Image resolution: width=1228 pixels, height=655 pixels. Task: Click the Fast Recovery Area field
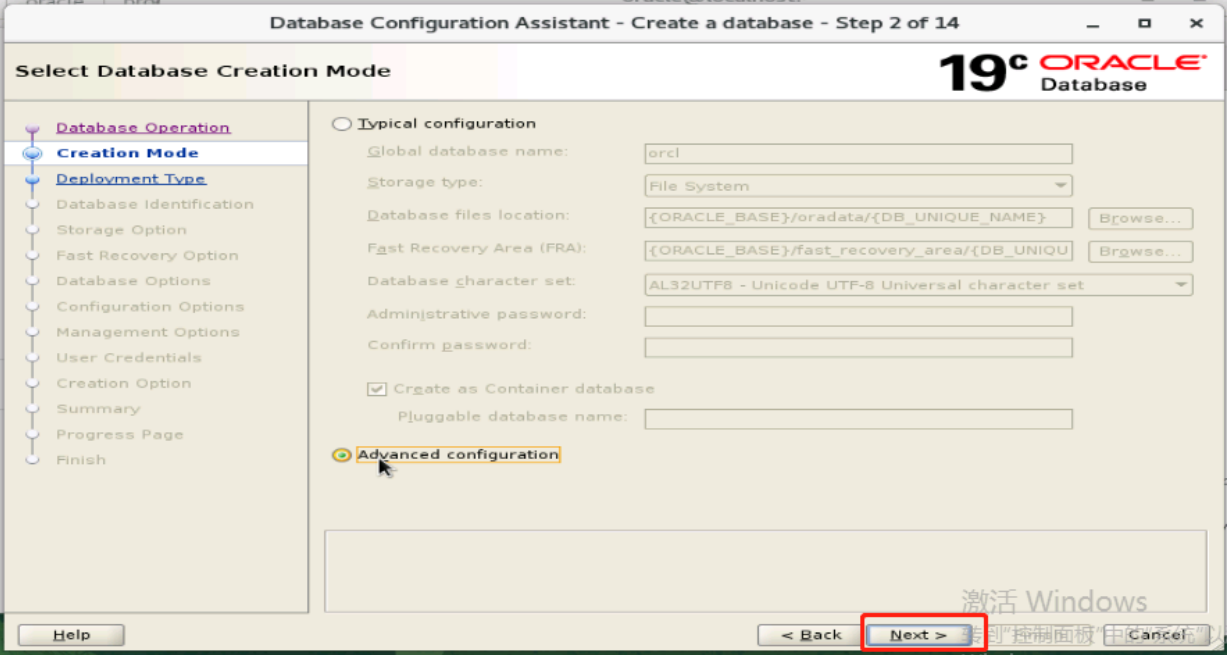point(859,250)
